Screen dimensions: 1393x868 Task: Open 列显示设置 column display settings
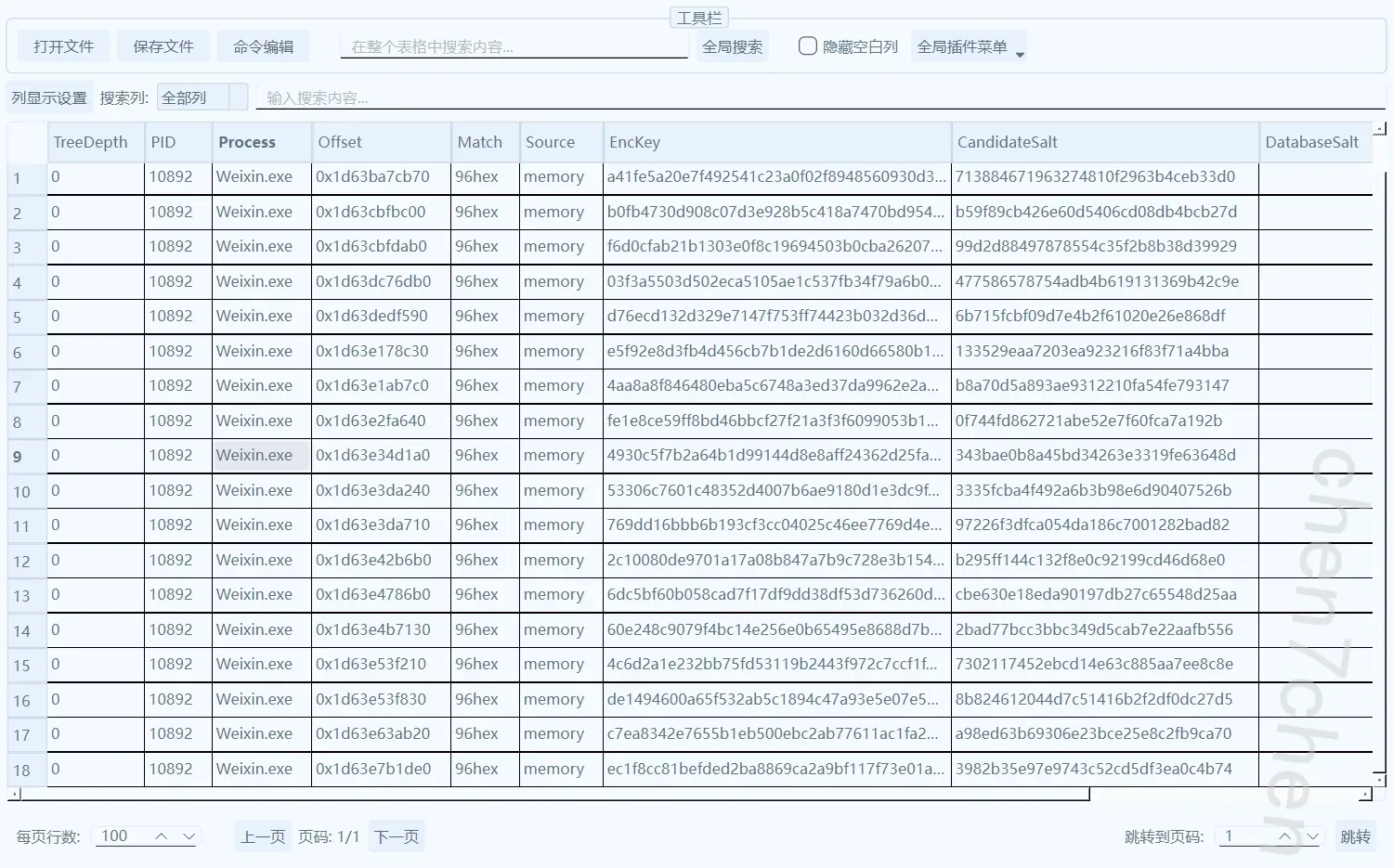tap(49, 97)
